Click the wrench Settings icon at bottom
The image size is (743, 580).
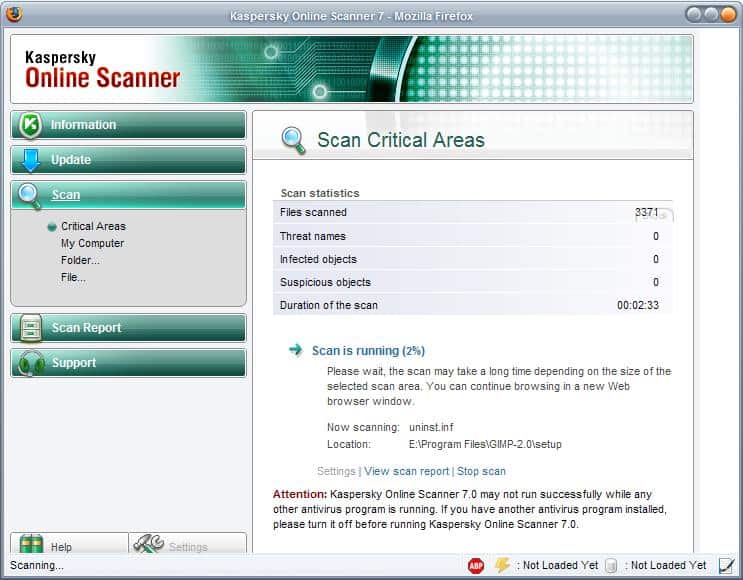[x=148, y=544]
